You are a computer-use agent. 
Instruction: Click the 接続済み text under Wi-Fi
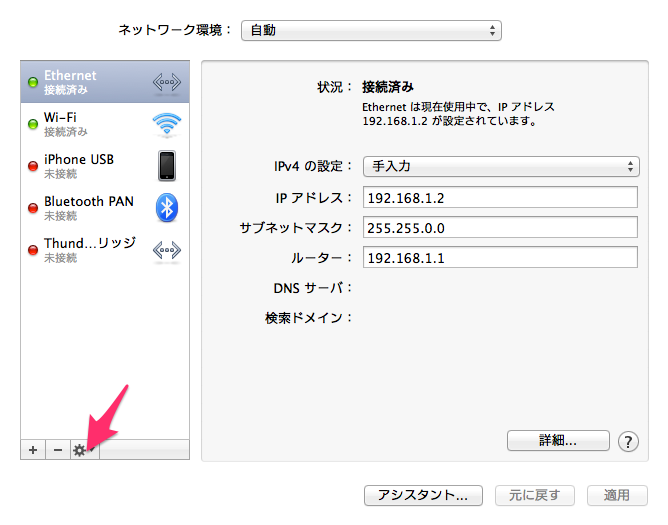click(66, 132)
